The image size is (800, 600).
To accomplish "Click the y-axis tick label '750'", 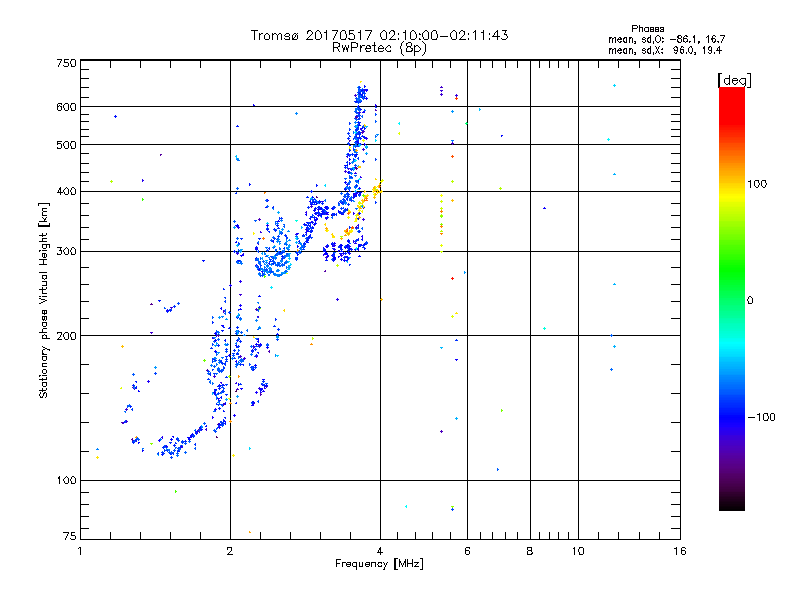I will 66,63.
